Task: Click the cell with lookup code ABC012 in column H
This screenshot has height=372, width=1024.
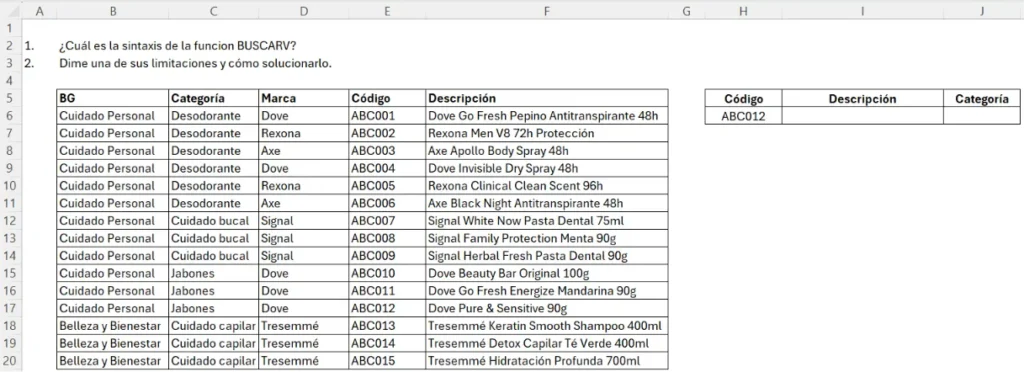Action: click(743, 116)
